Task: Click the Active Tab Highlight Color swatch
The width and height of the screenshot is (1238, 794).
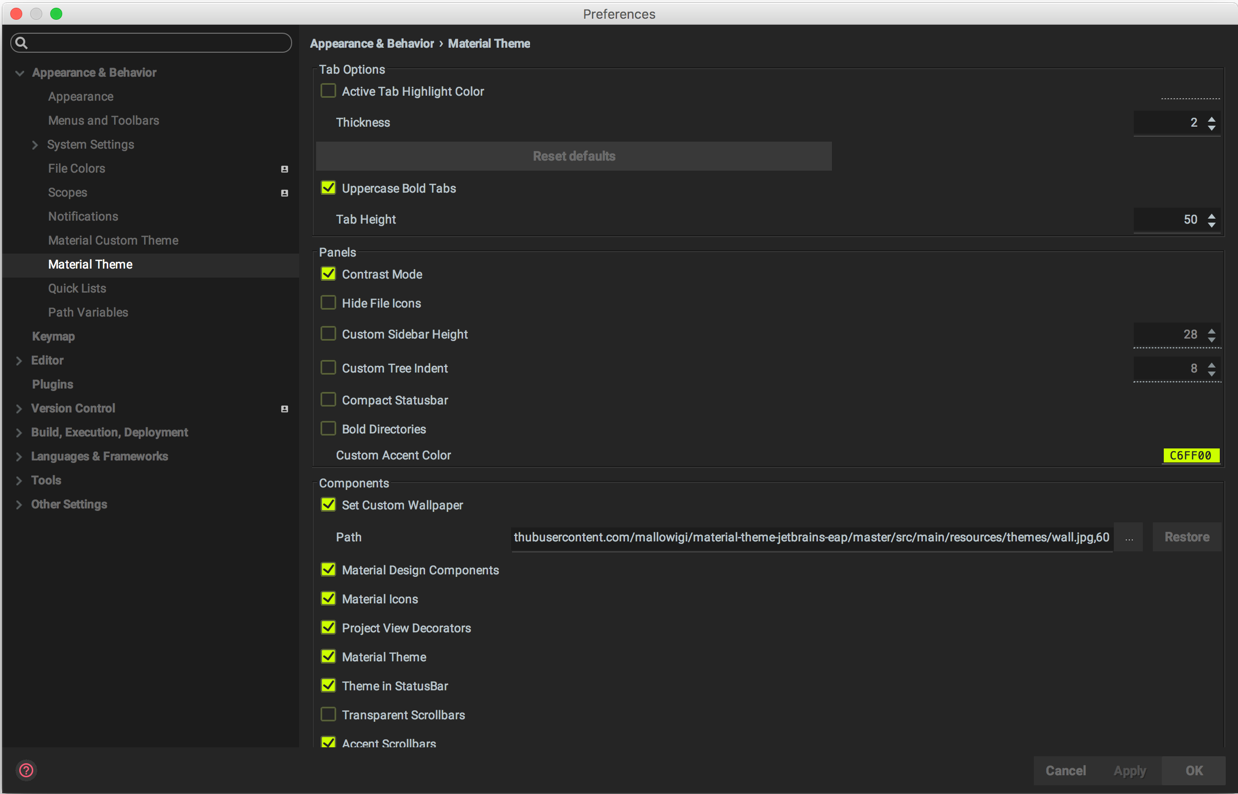Action: click(x=1190, y=92)
